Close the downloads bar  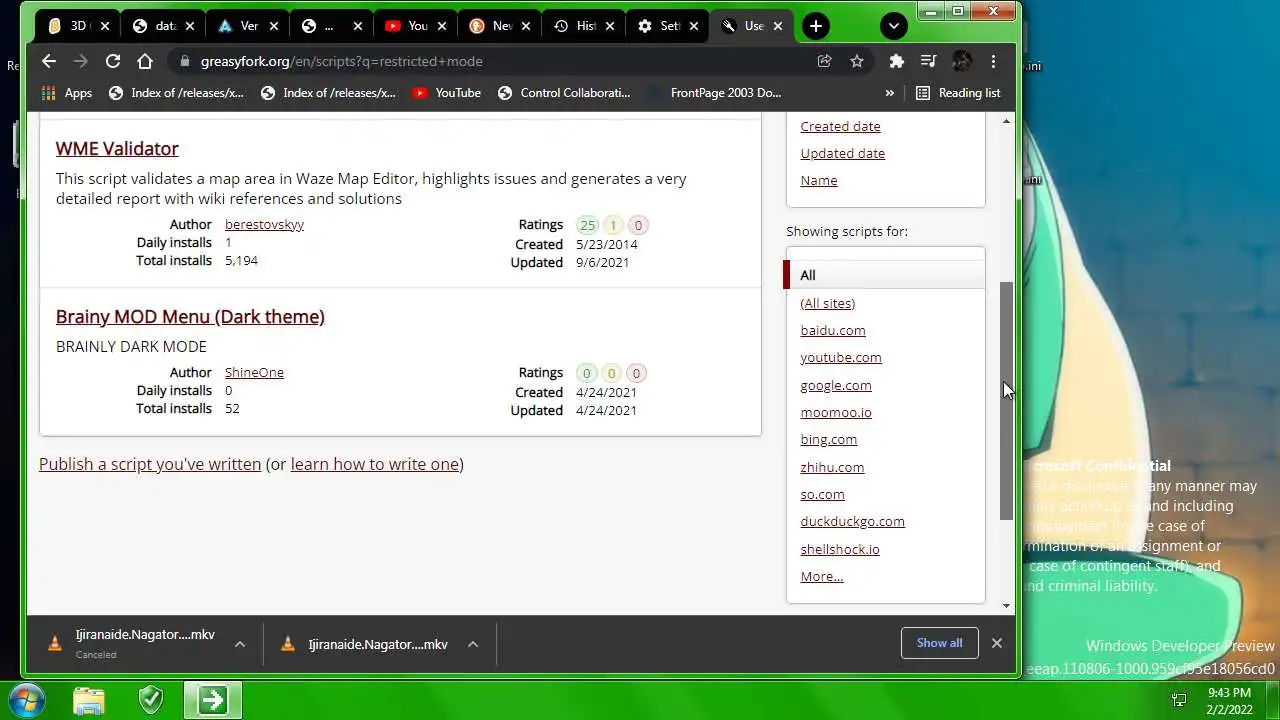(x=997, y=643)
